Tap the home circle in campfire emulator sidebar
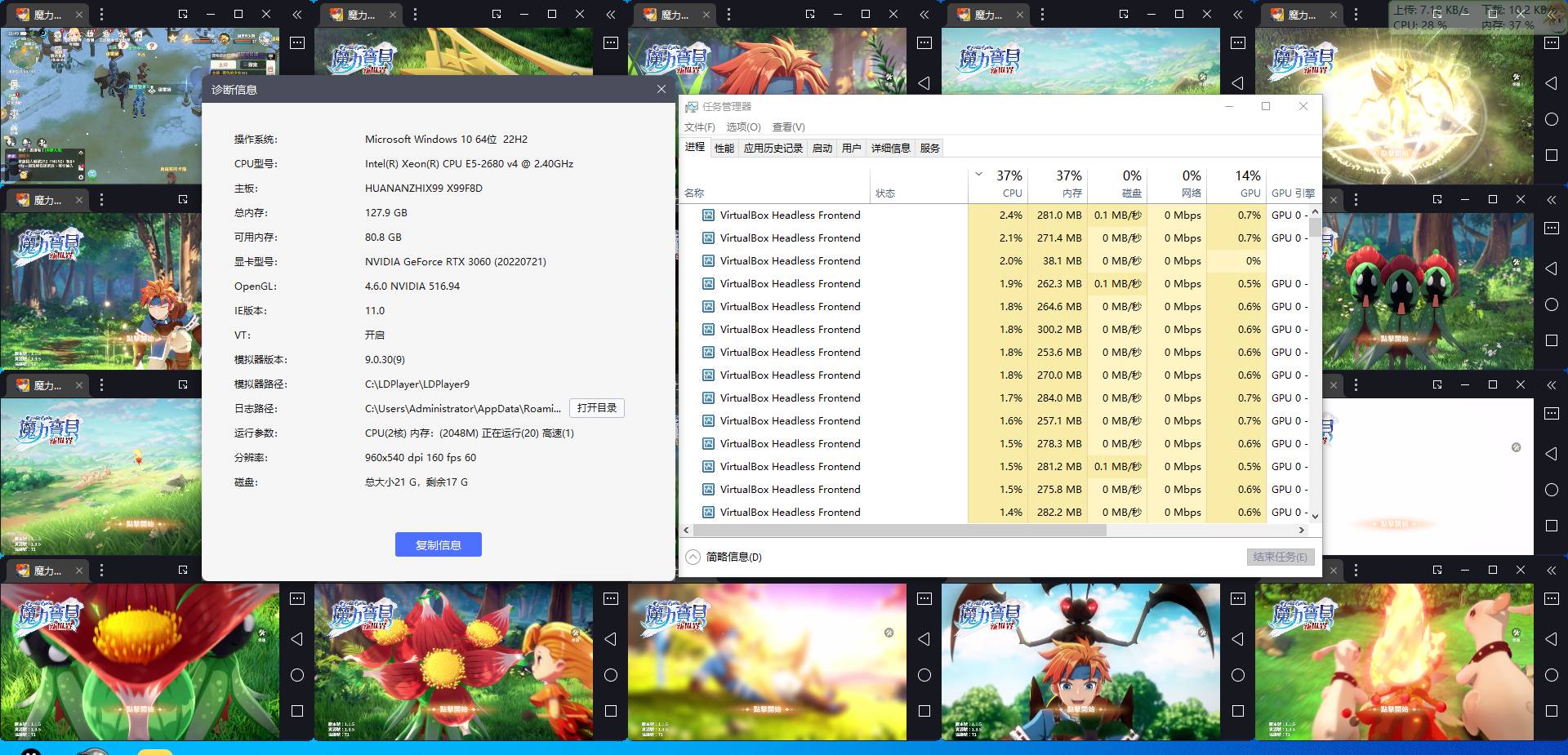The width and height of the screenshot is (1568, 755). 1552,675
